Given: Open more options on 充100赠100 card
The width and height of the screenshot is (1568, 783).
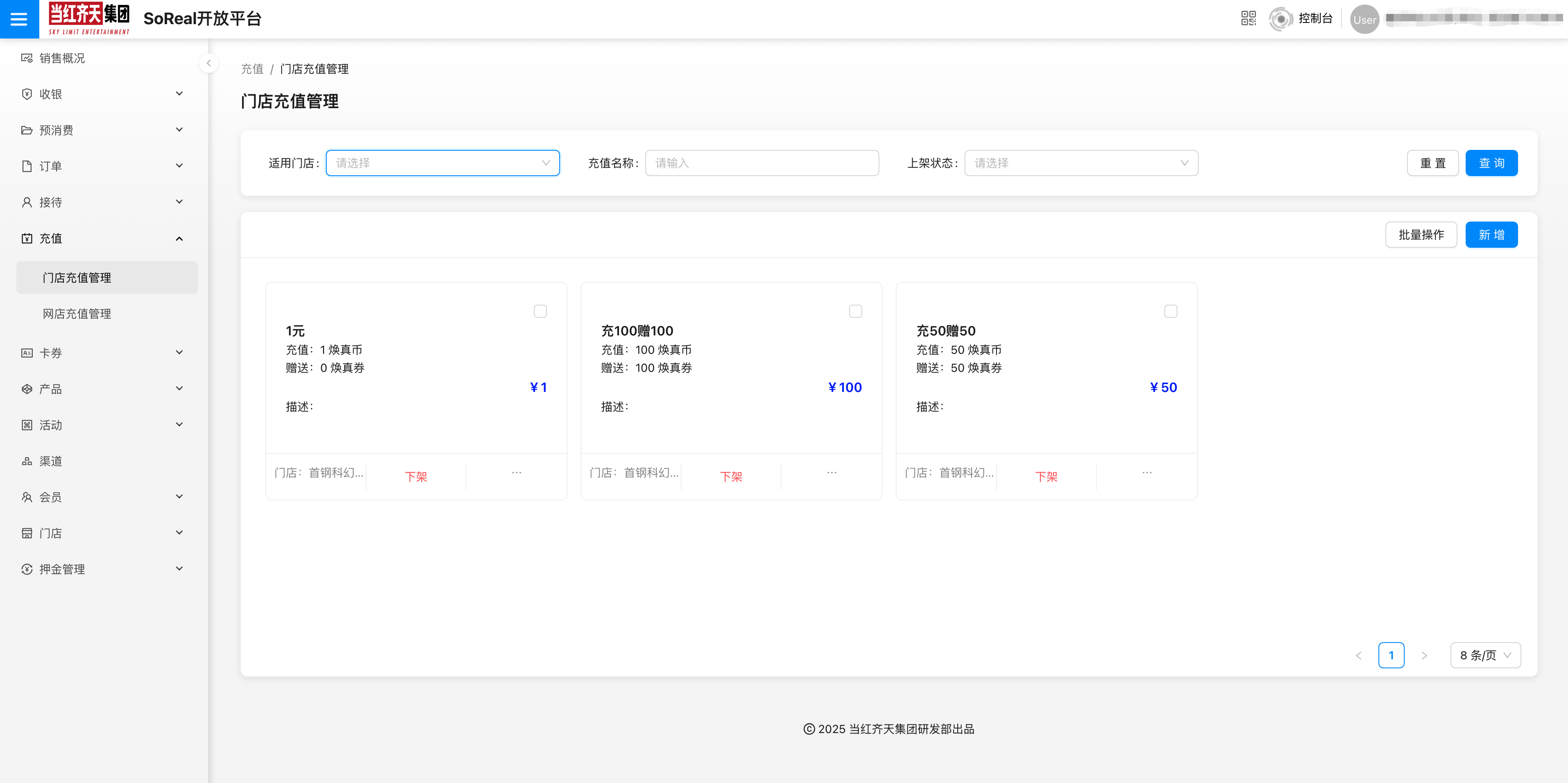Looking at the screenshot, I should (831, 473).
